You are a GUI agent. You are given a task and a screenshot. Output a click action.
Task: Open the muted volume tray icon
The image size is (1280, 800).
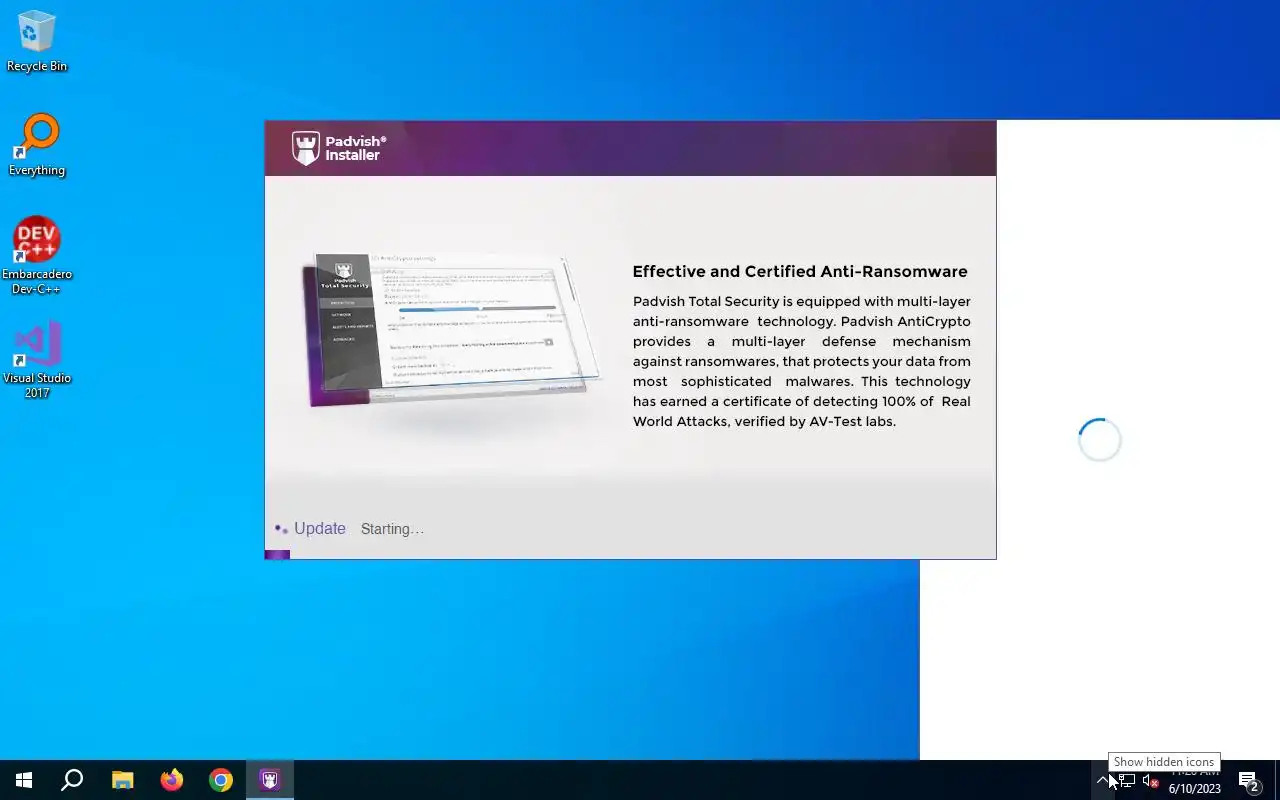(1150, 781)
